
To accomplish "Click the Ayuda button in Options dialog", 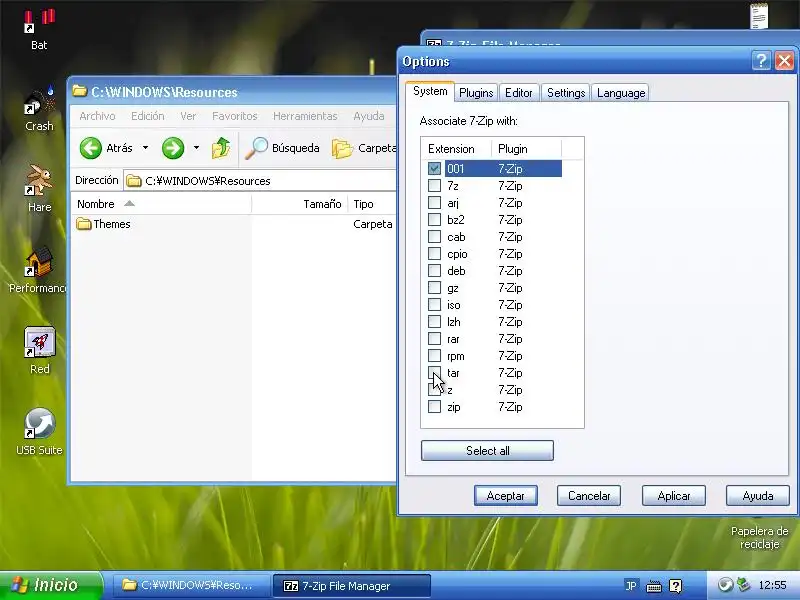I will click(x=758, y=495).
